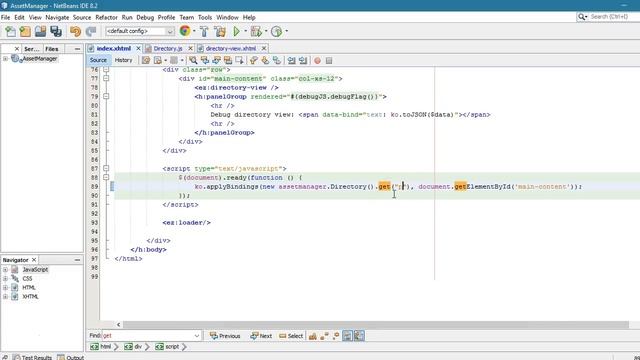
Task: Open the Refactor menu
Action: tap(106, 18)
